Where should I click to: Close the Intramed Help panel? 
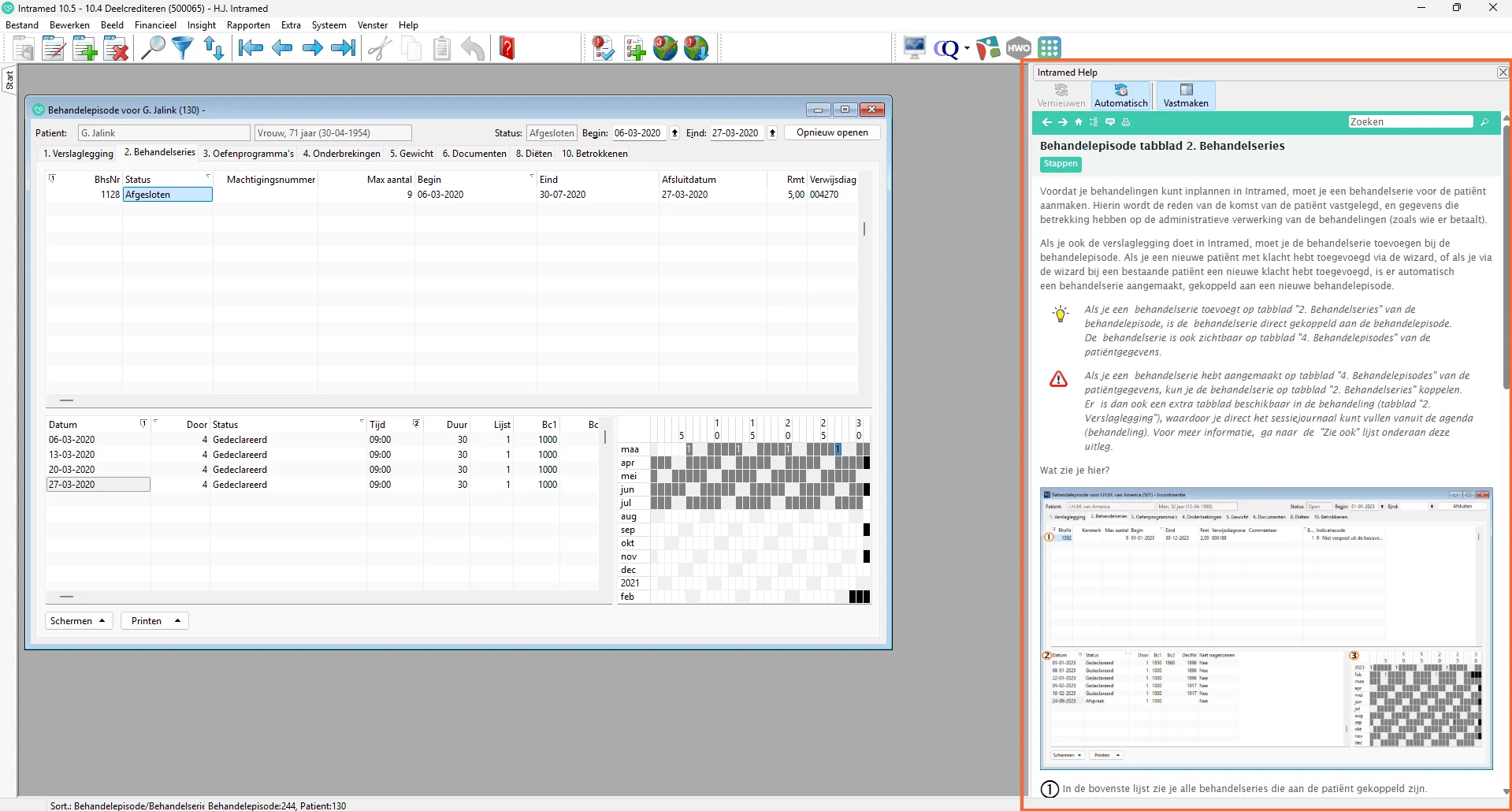coord(1503,73)
